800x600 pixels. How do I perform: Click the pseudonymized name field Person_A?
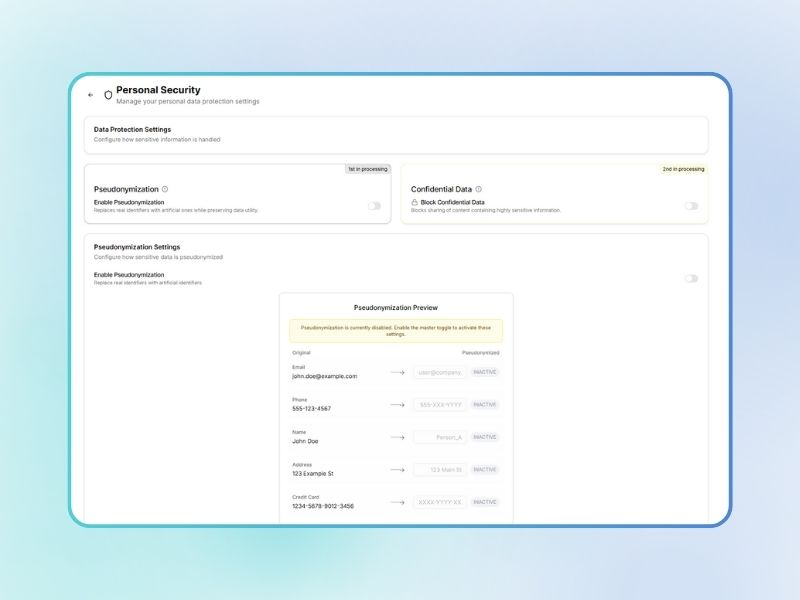[x=440, y=437]
